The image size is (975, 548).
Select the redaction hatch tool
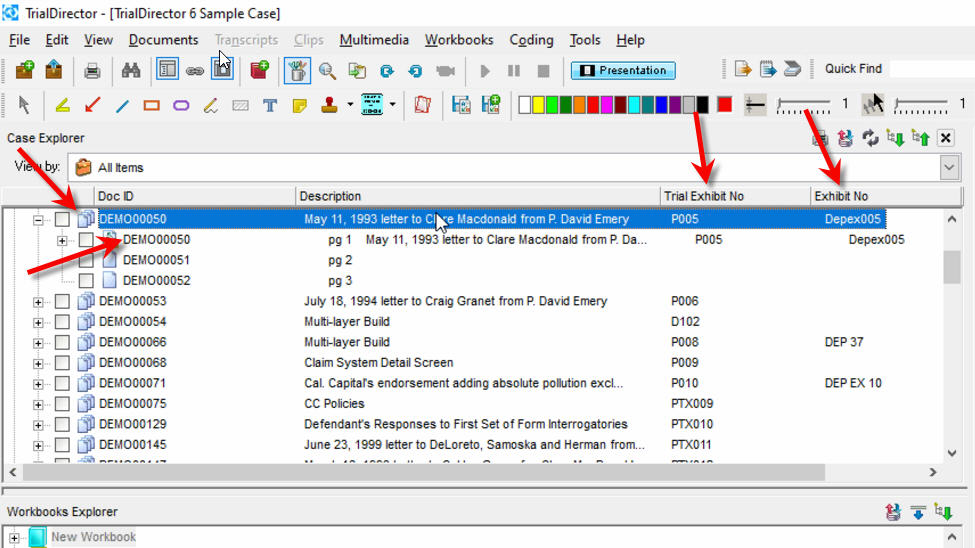coord(241,106)
